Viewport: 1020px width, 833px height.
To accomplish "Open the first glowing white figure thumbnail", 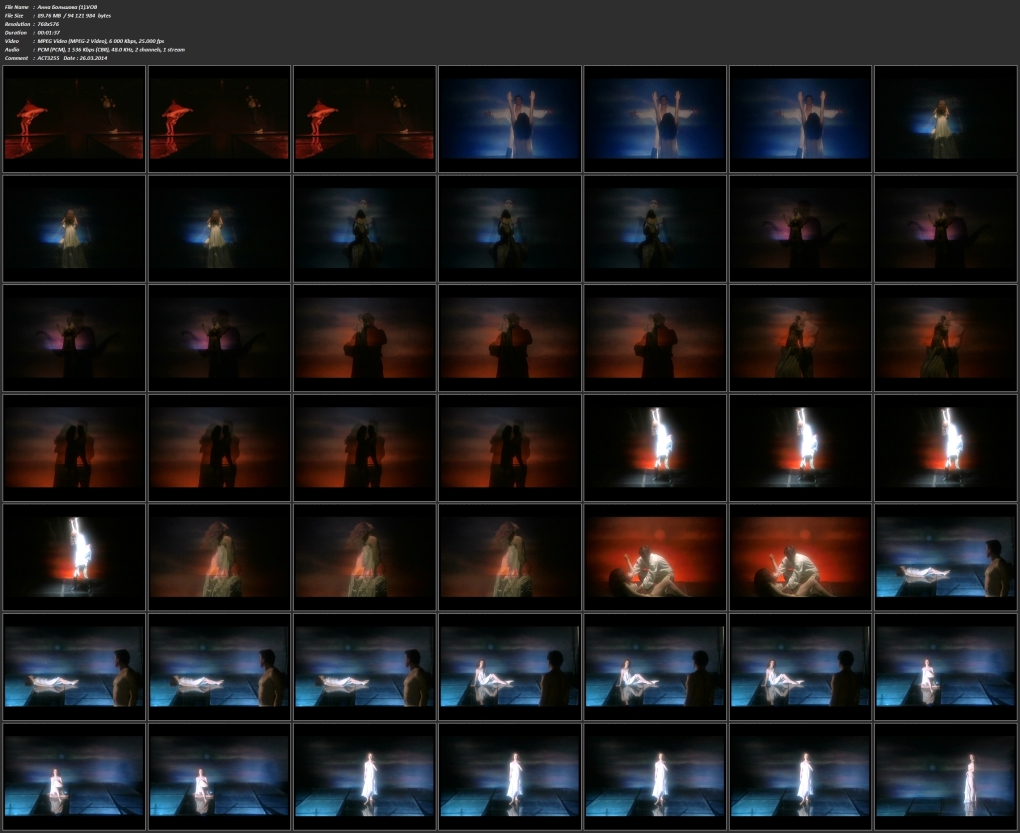I will click(655, 447).
